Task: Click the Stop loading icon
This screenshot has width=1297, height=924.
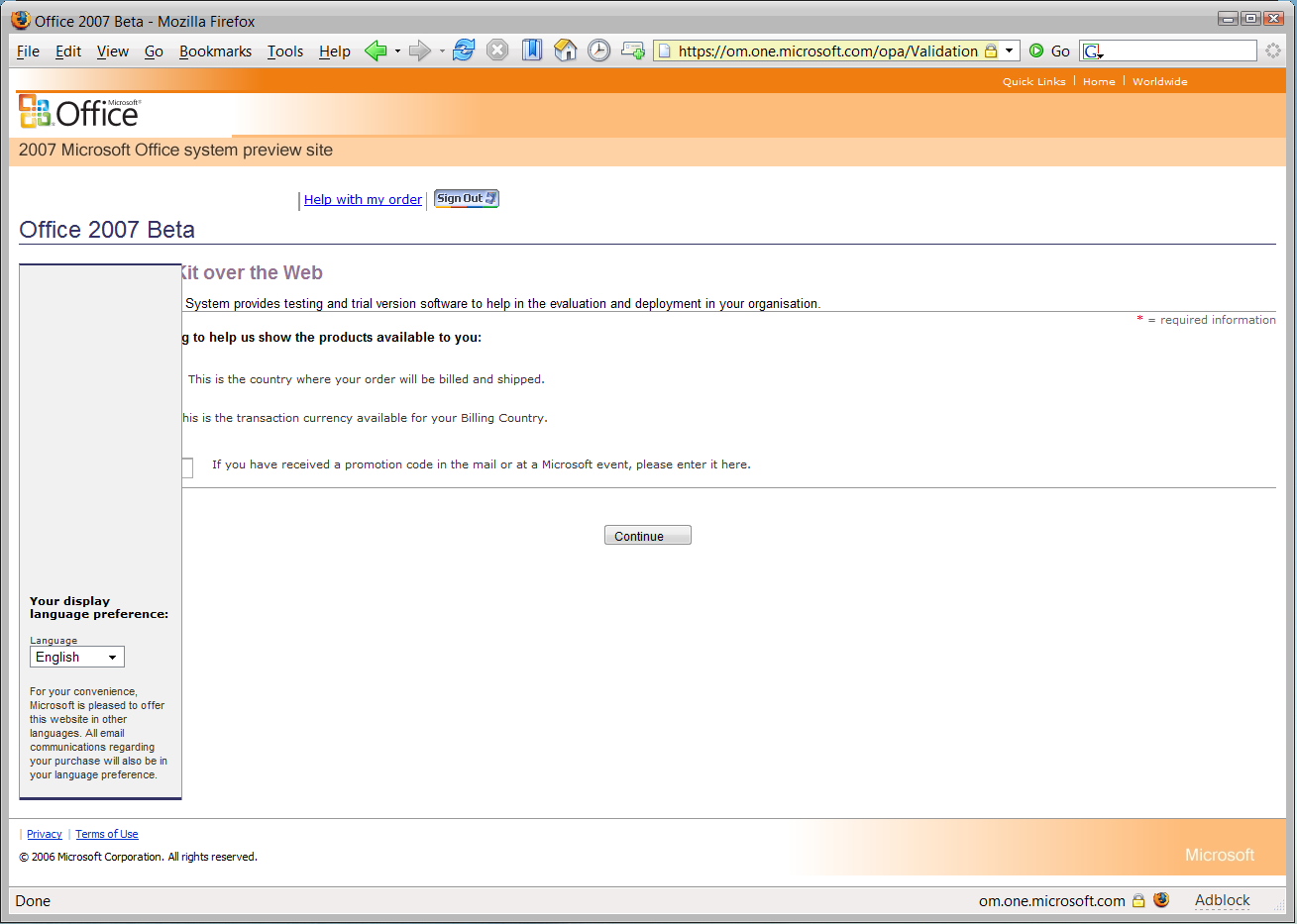Action: click(x=497, y=51)
